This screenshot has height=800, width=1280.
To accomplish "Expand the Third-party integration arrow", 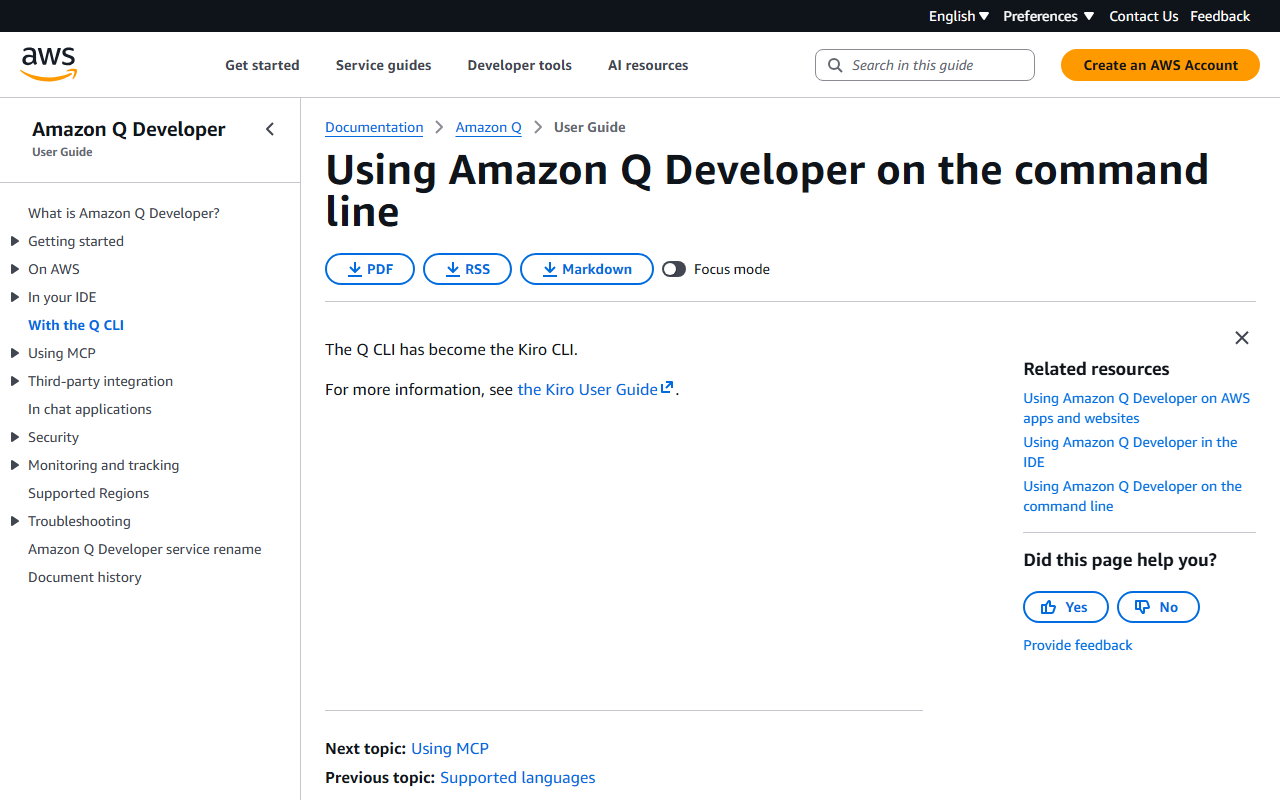I will tap(14, 381).
